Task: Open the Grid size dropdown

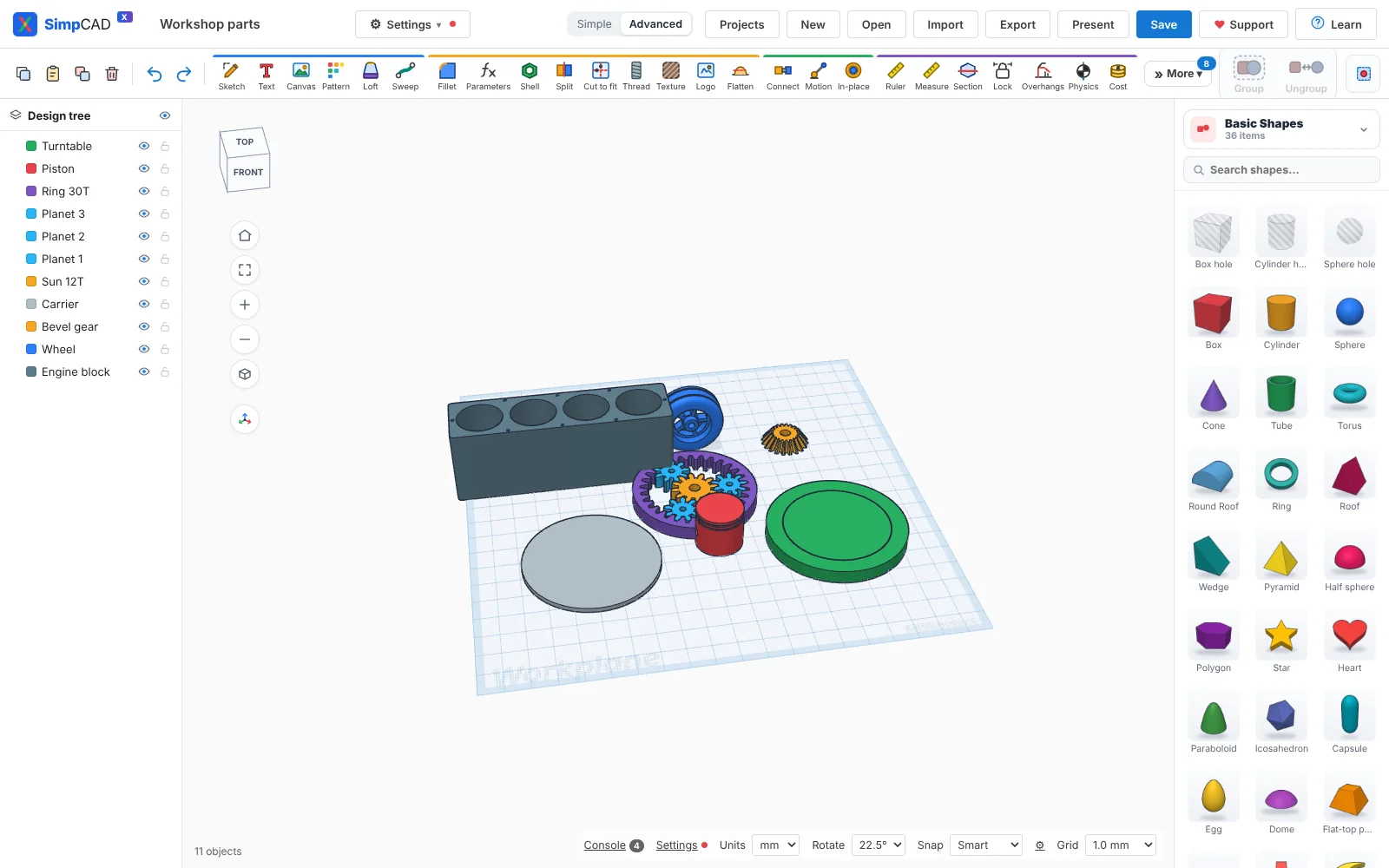Action: click(x=1121, y=845)
